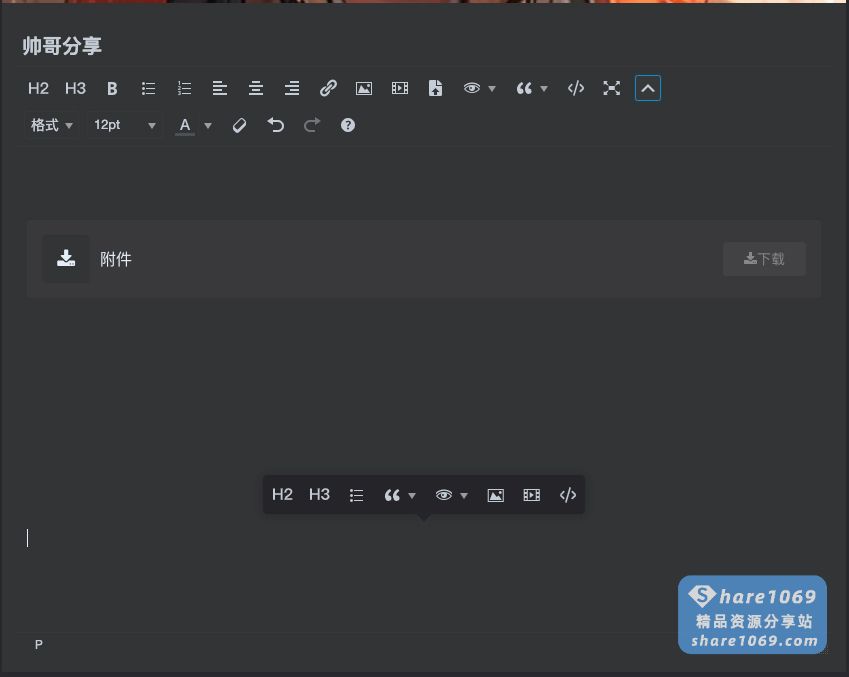Undo the last edit
This screenshot has height=677, width=849.
[x=276, y=125]
